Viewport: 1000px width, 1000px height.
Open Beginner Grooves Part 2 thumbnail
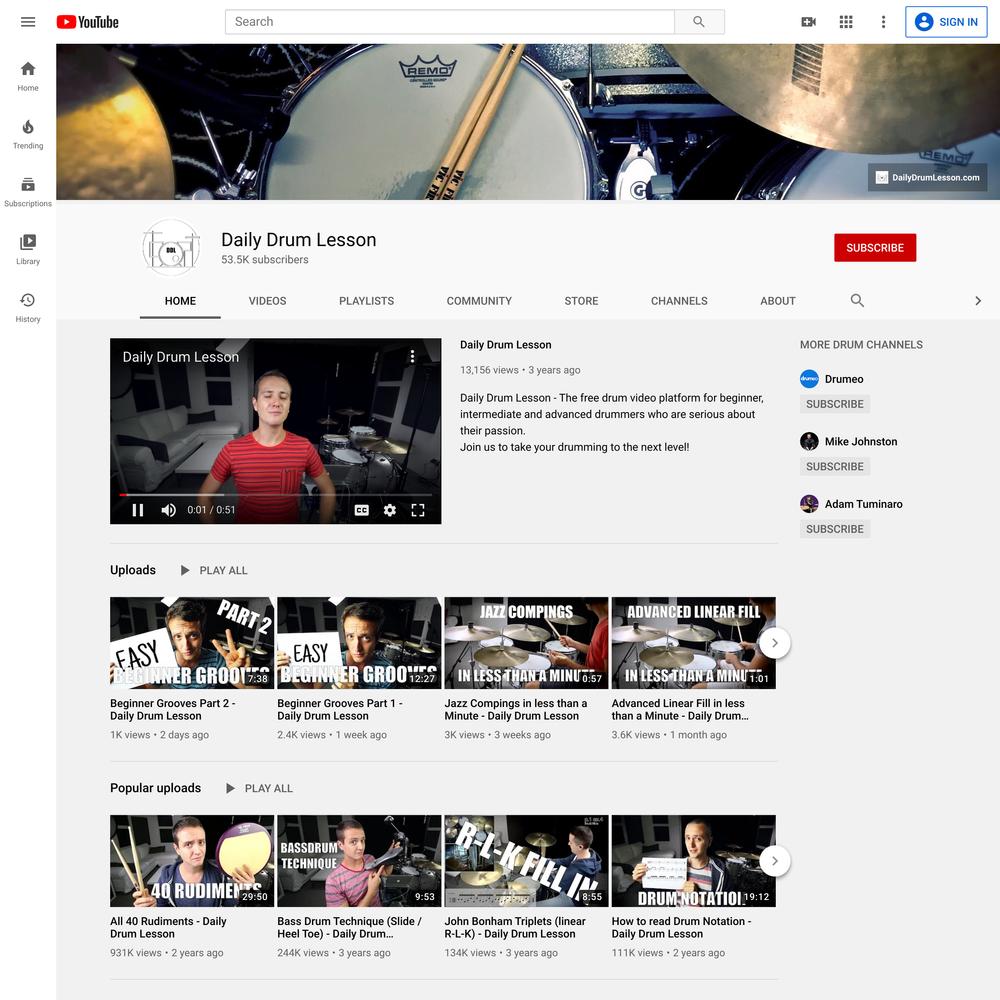coord(192,643)
